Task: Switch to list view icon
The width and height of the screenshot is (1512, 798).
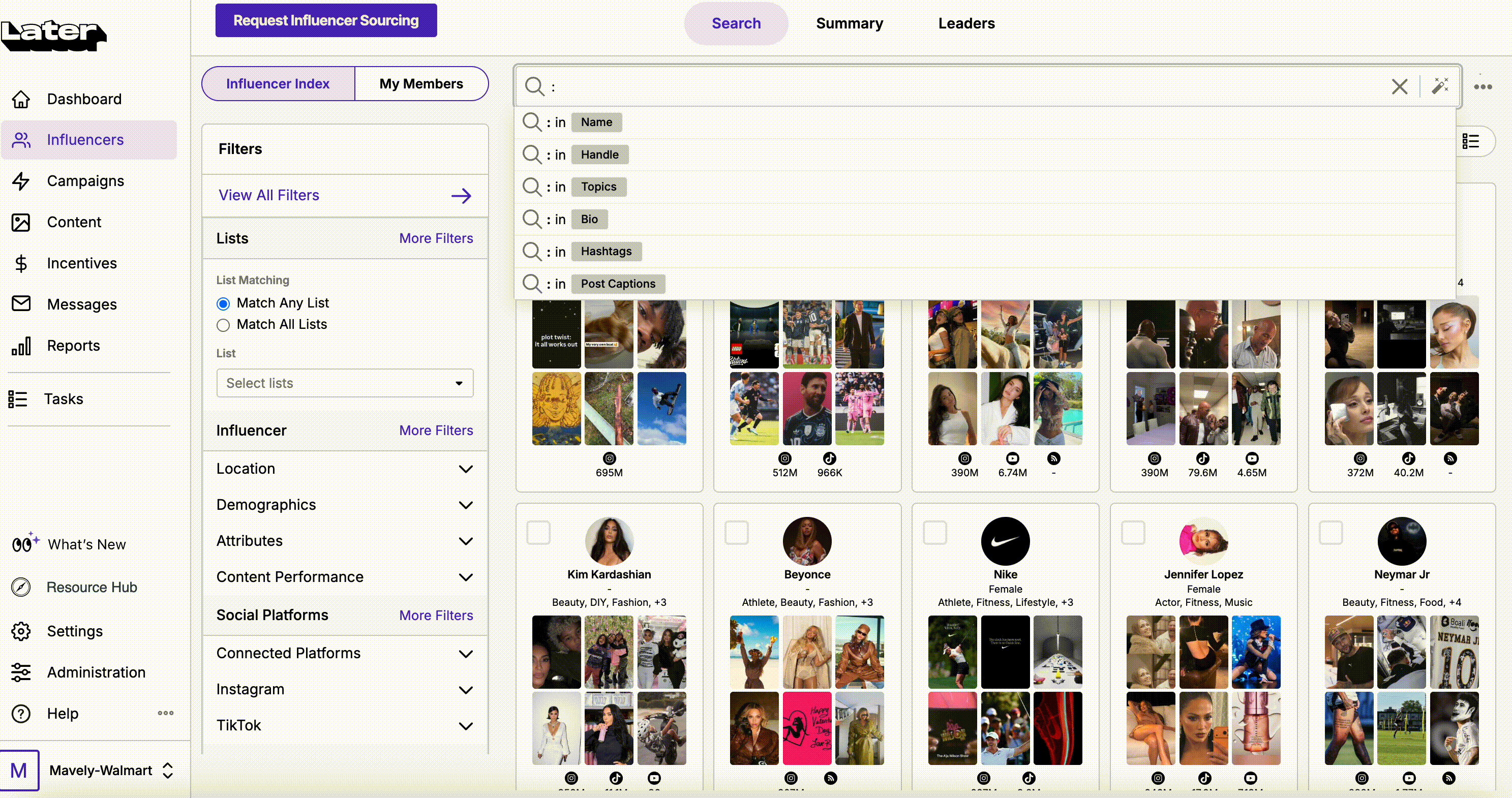Action: click(1471, 141)
